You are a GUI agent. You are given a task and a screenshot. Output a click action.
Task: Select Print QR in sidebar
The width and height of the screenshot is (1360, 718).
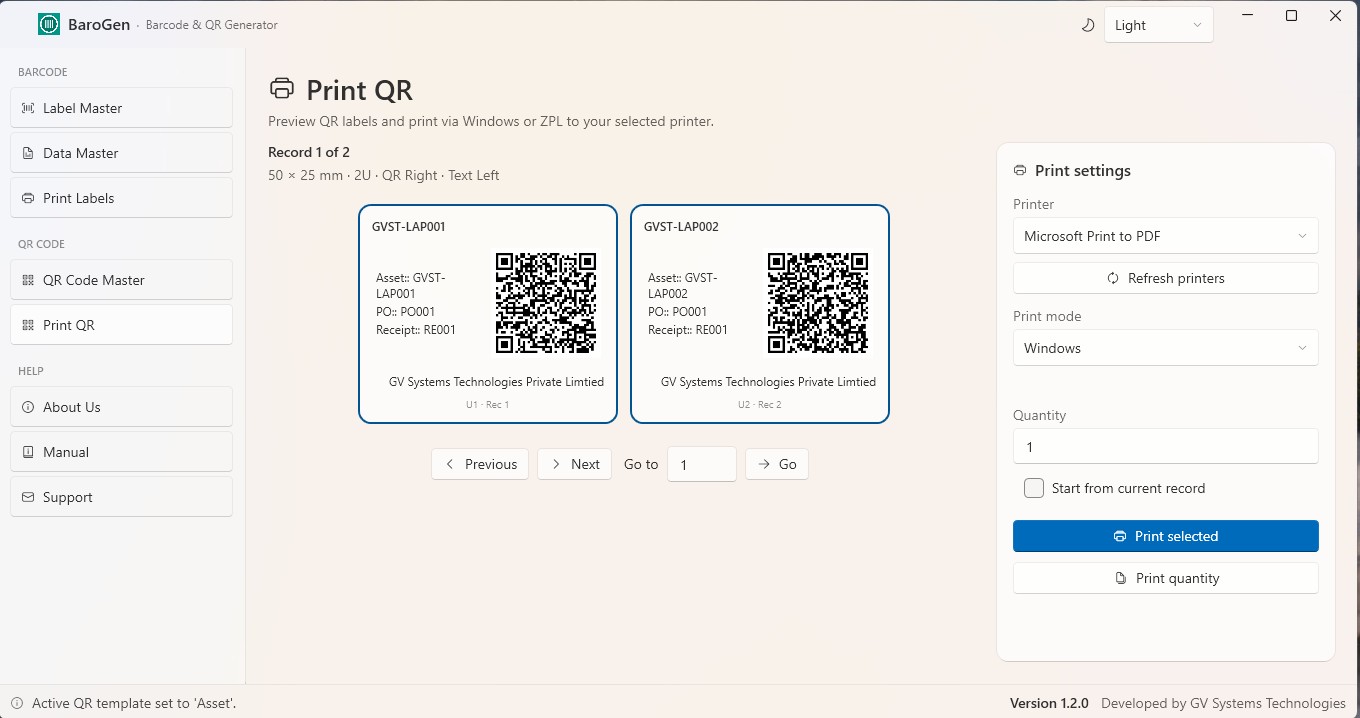point(121,325)
